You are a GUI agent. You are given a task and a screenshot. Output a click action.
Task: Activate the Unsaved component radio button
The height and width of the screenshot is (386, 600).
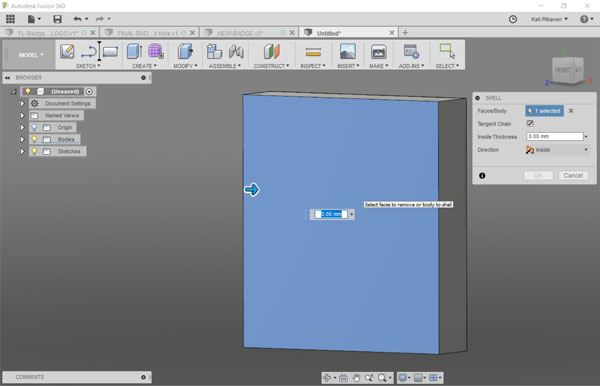pyautogui.click(x=89, y=91)
